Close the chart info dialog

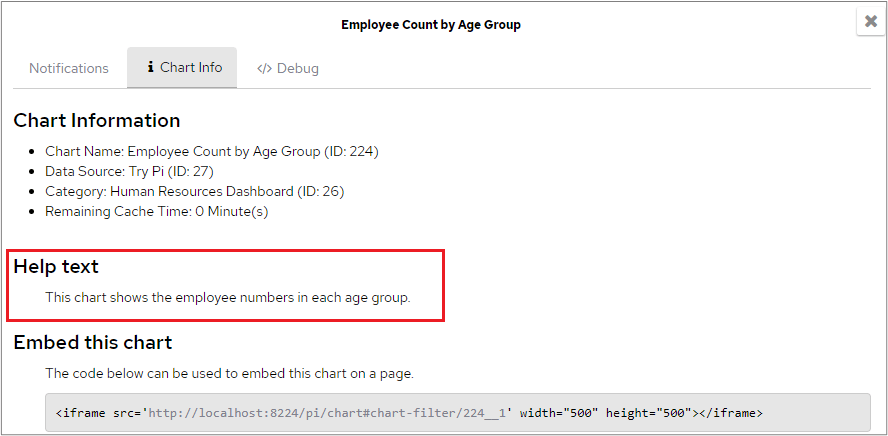click(870, 22)
